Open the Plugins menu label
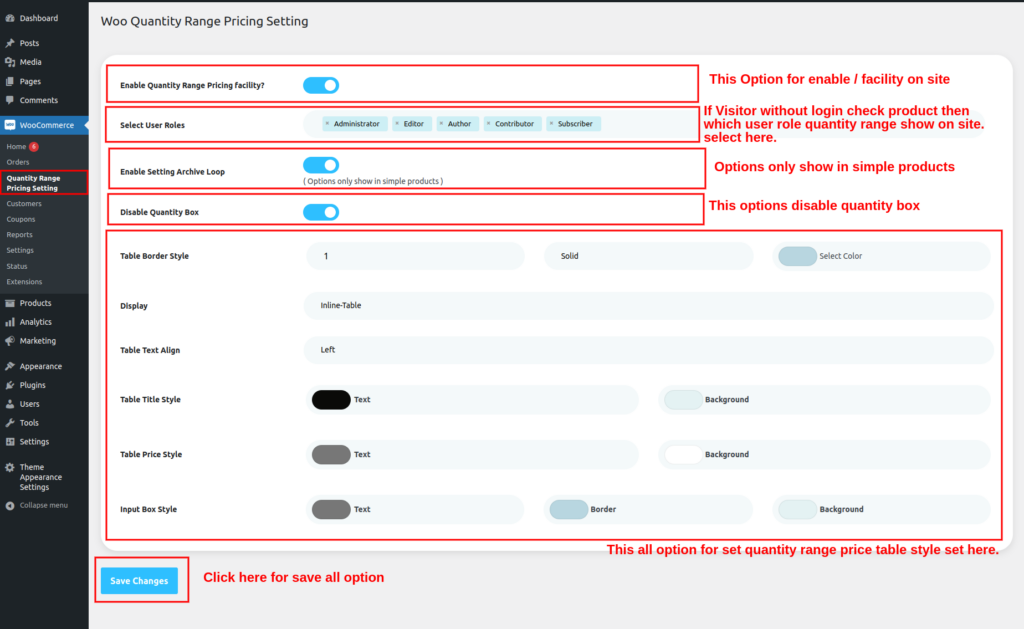This screenshot has width=1024, height=629. pyautogui.click(x=33, y=385)
